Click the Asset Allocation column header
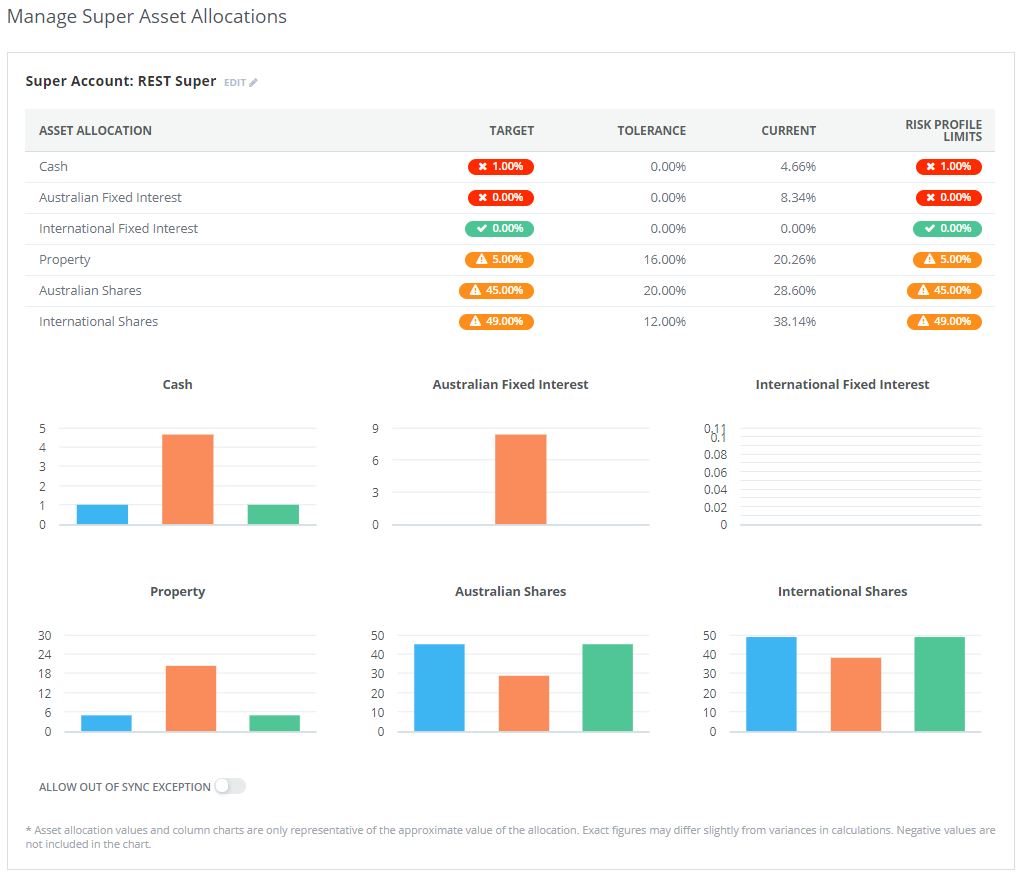The width and height of the screenshot is (1023, 879). click(x=95, y=131)
